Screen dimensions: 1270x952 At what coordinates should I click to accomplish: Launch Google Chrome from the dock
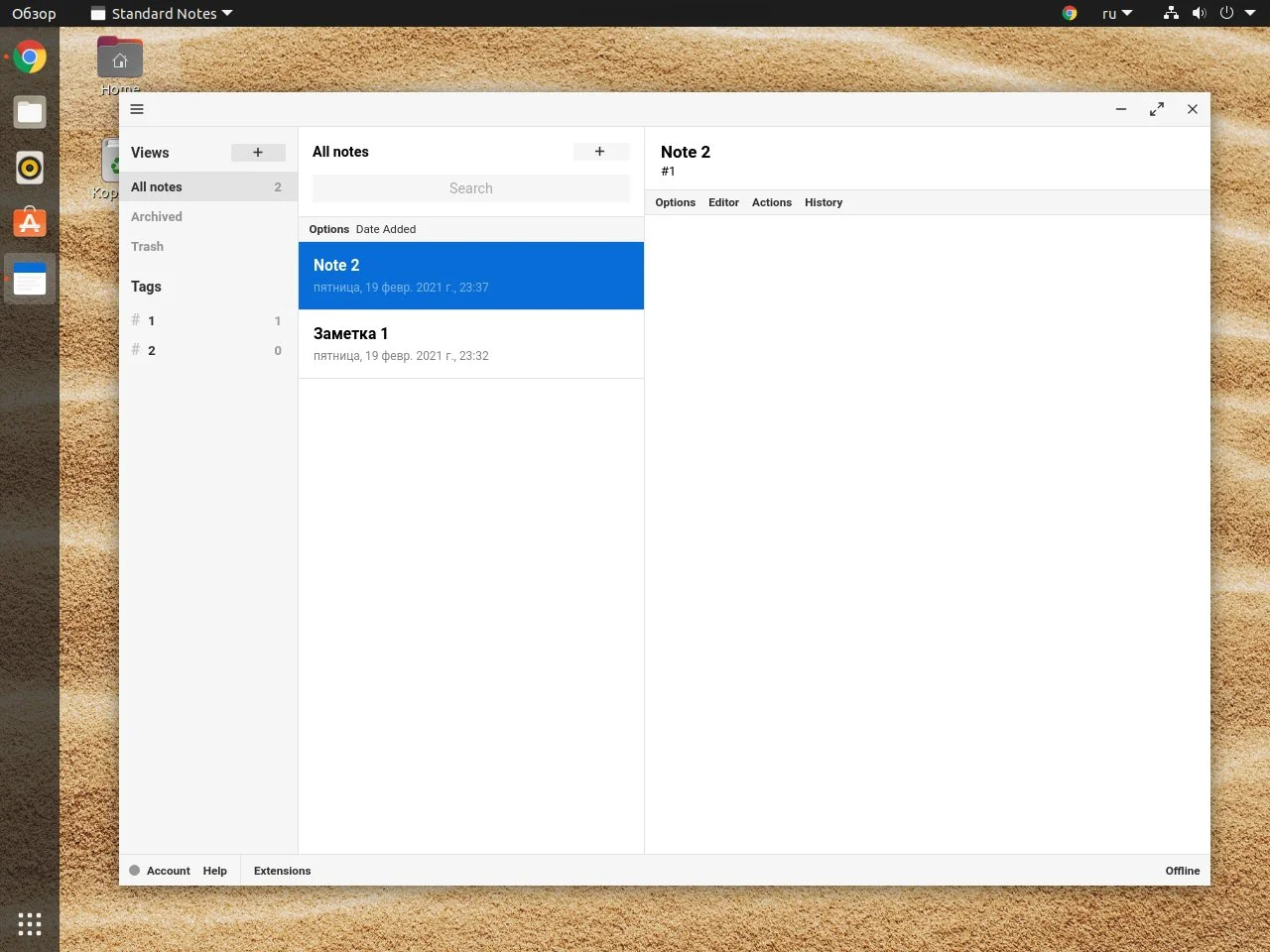point(30,58)
